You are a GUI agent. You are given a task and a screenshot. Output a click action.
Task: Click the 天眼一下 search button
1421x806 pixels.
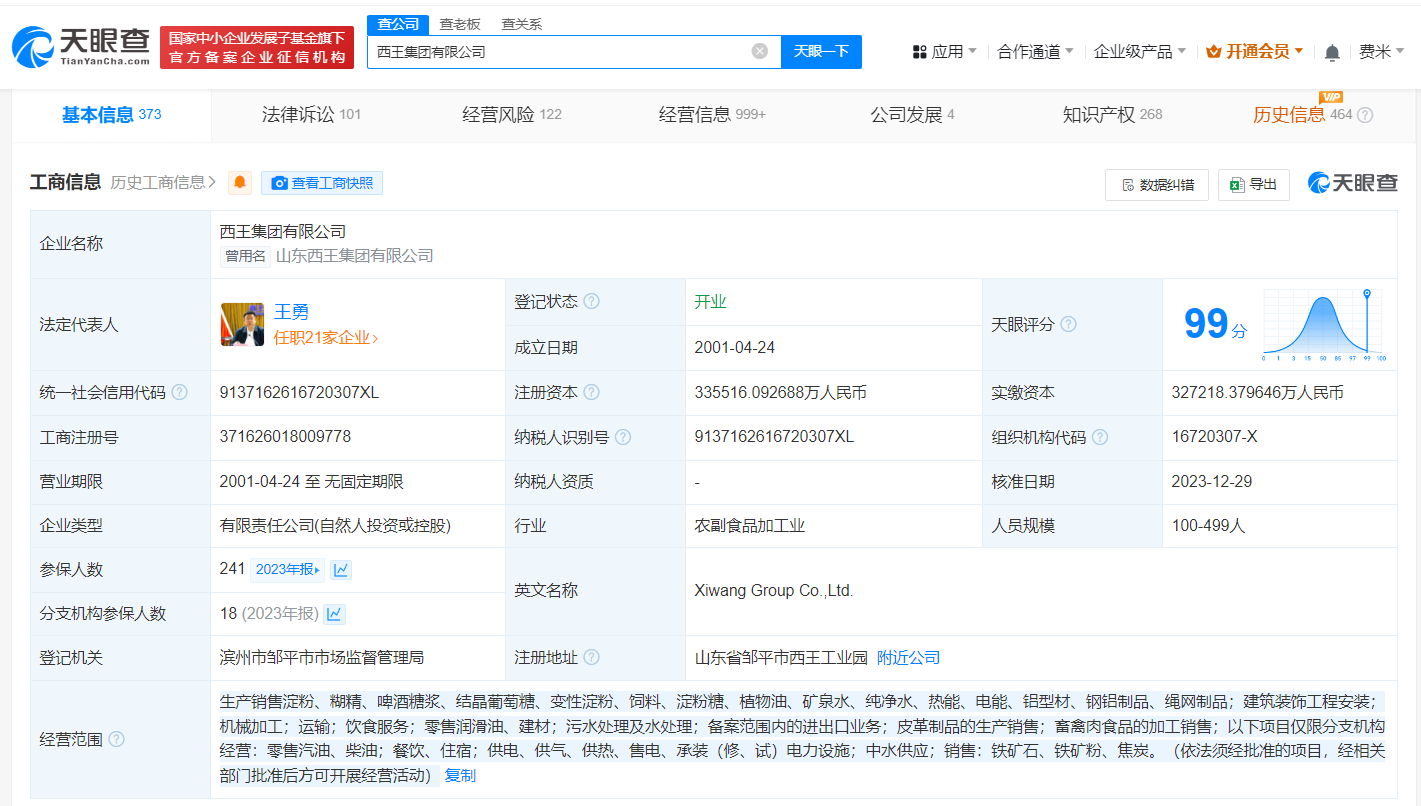(821, 51)
